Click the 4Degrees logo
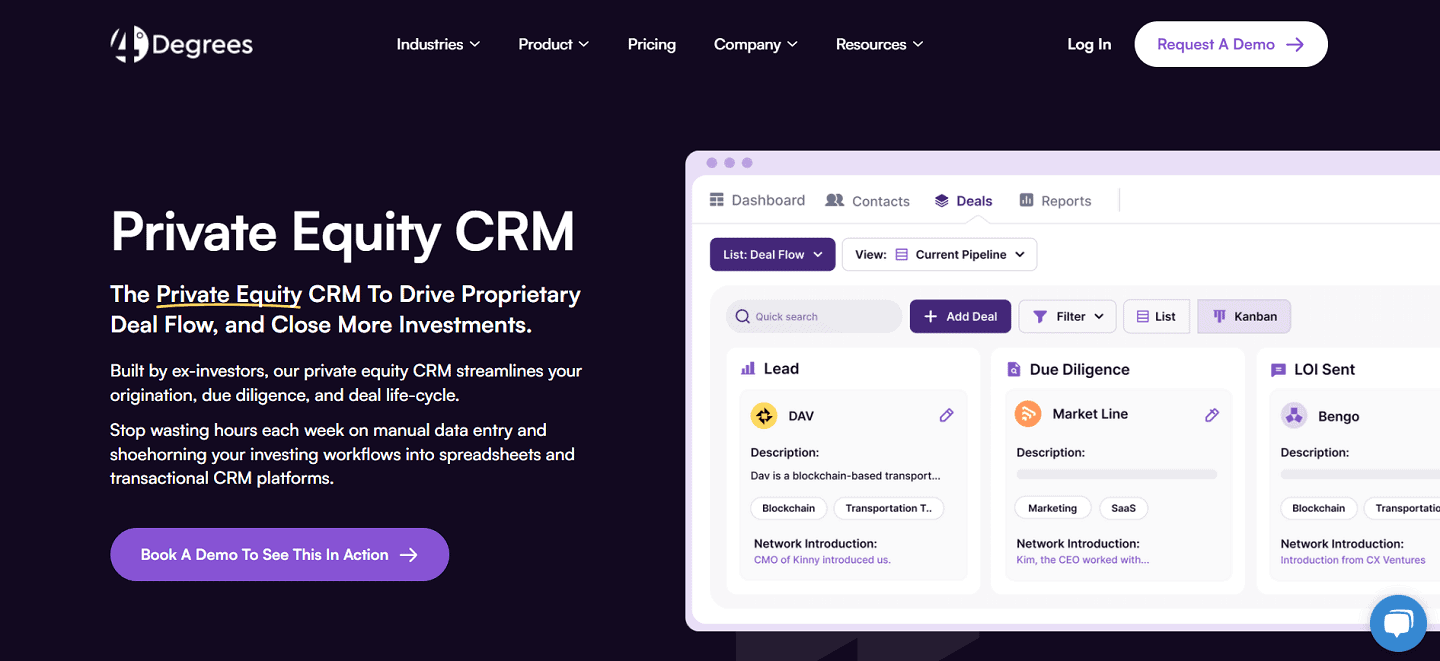Screen dimensions: 1440x661 [180, 43]
